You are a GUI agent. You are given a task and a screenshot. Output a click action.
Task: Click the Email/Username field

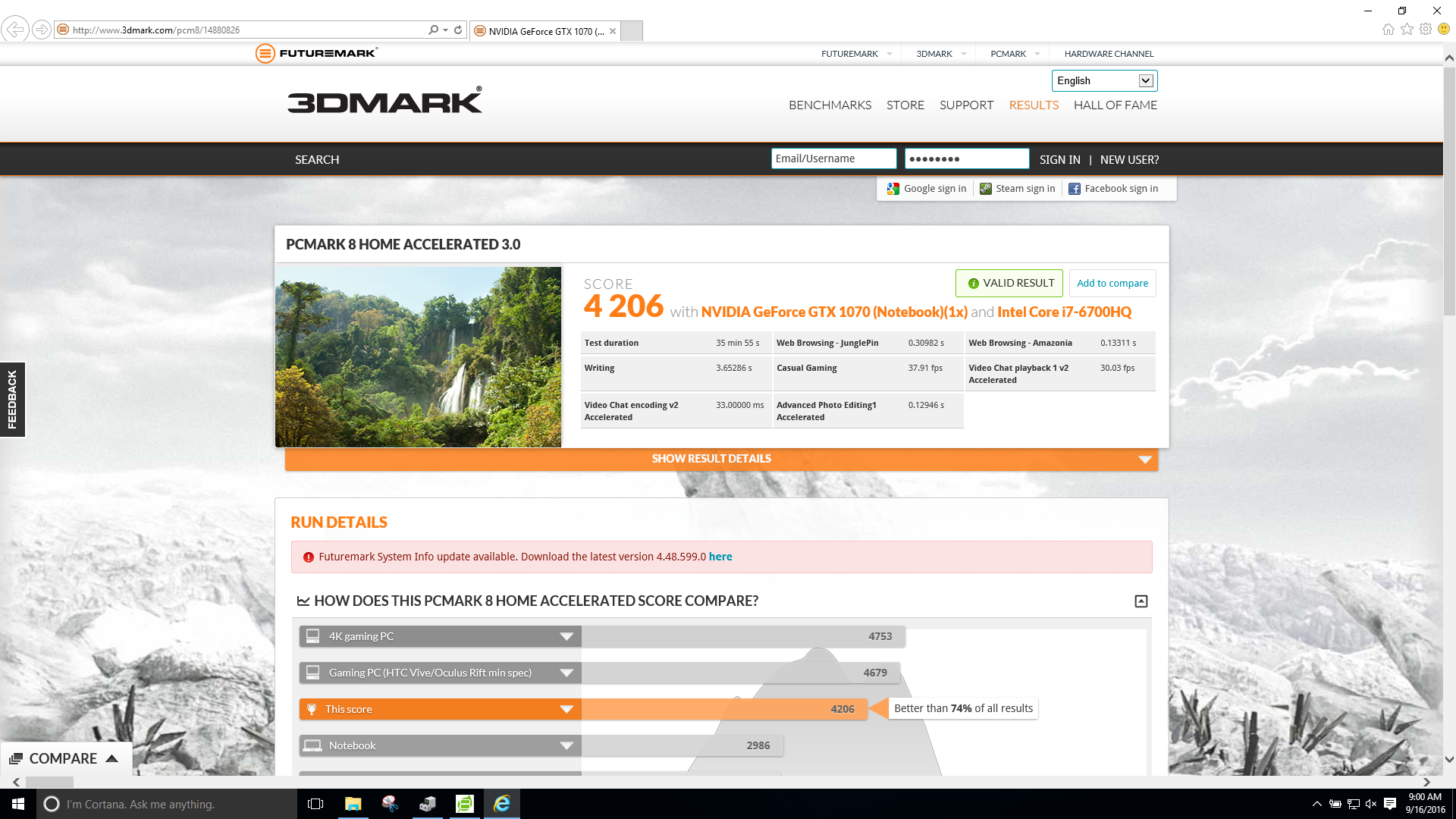coord(833,158)
